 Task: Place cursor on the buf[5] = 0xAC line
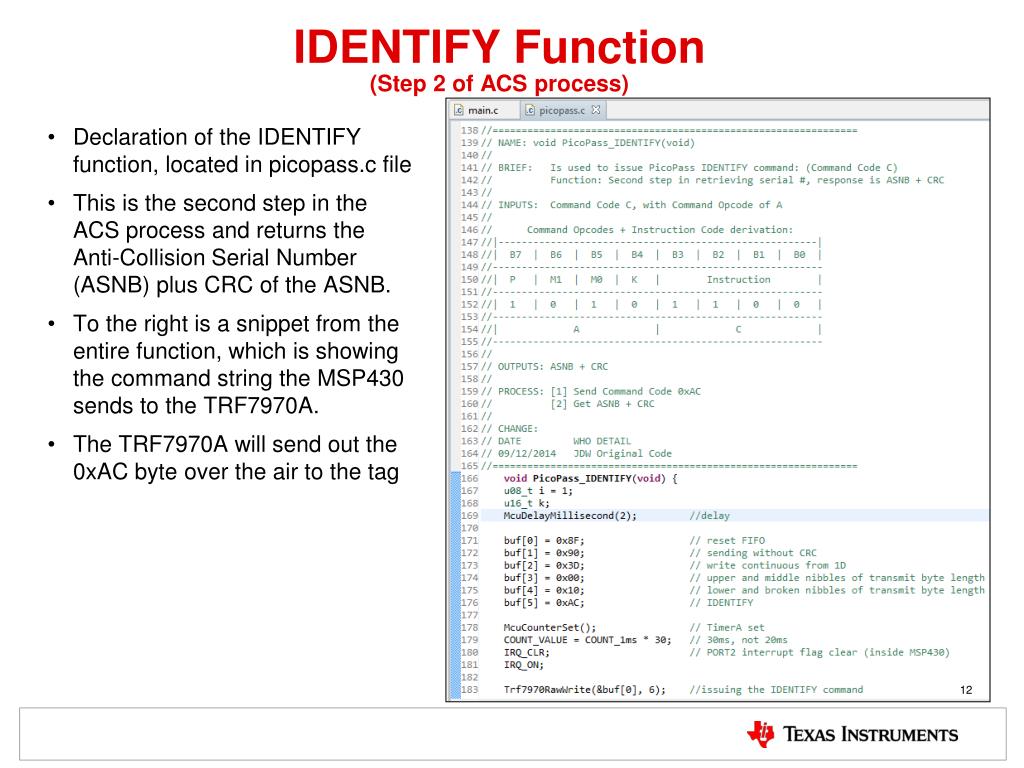point(544,603)
